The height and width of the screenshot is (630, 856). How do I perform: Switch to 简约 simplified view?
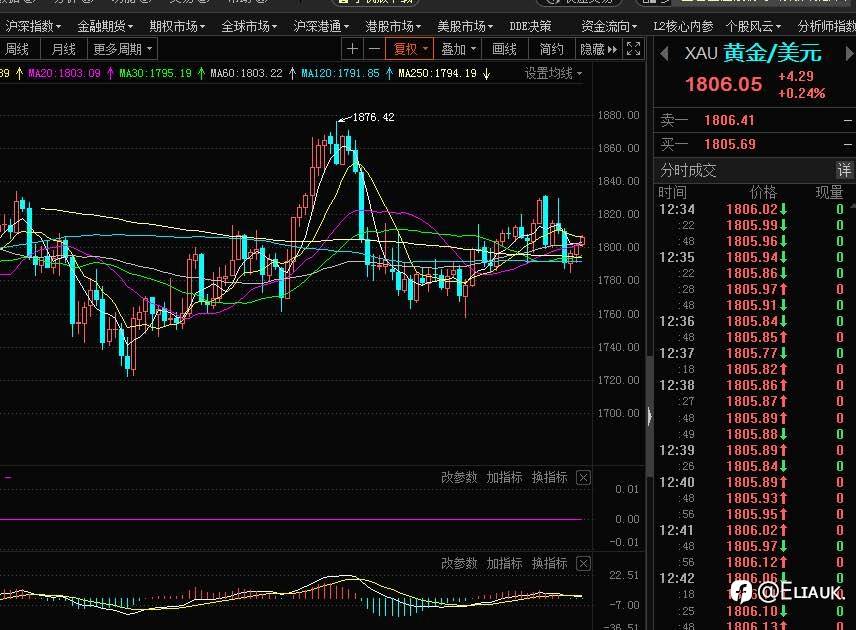(x=551, y=49)
